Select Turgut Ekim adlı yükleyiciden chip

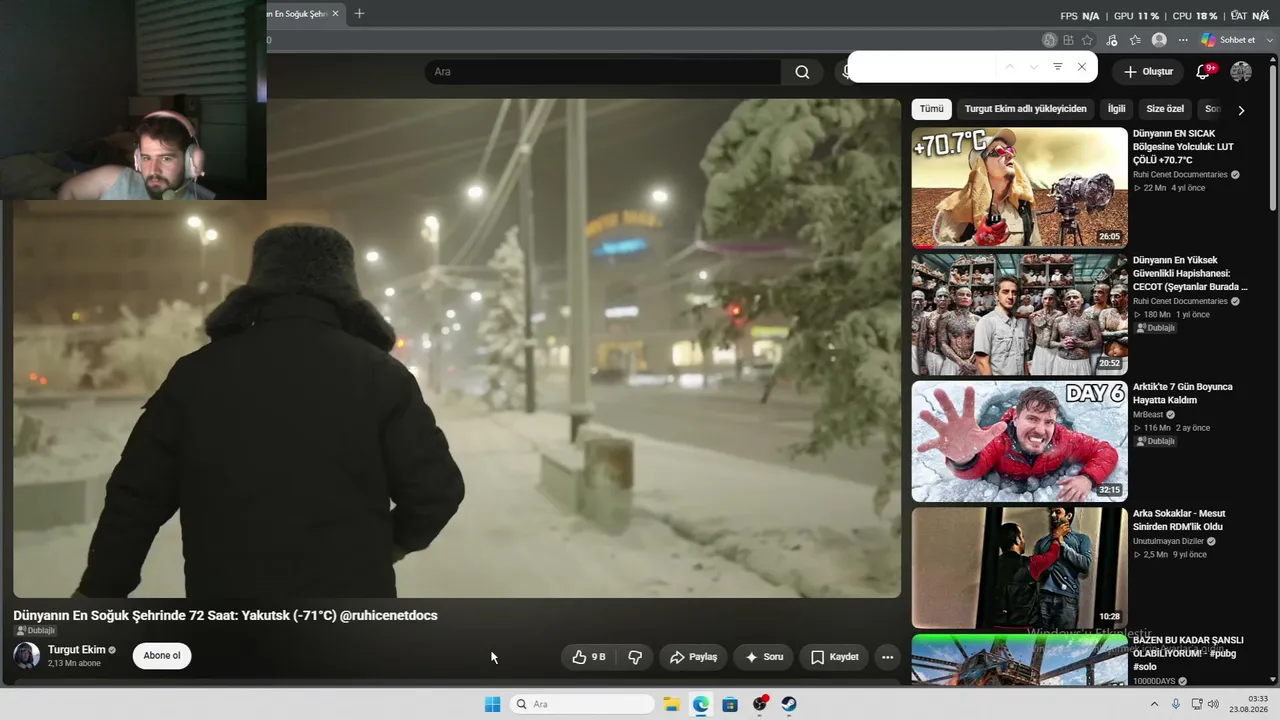click(x=1025, y=109)
